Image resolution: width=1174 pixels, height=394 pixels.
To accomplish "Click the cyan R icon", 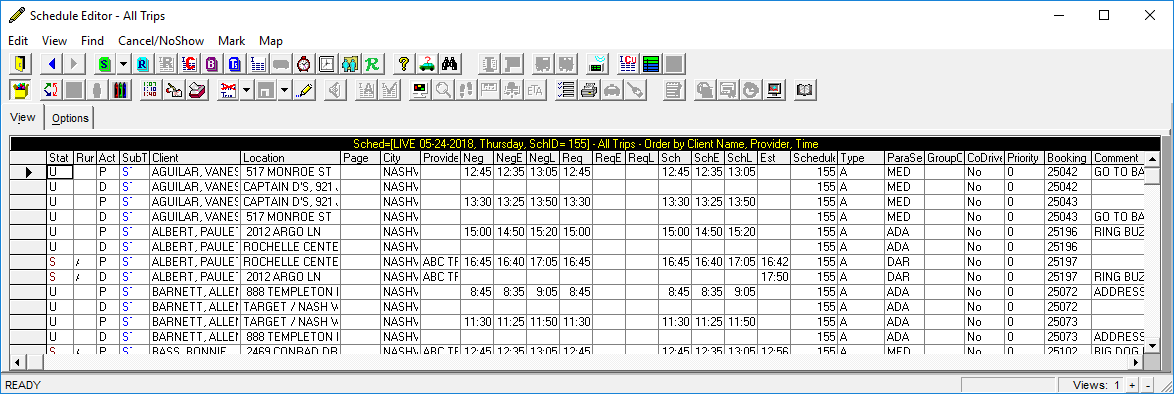I will click(x=142, y=64).
